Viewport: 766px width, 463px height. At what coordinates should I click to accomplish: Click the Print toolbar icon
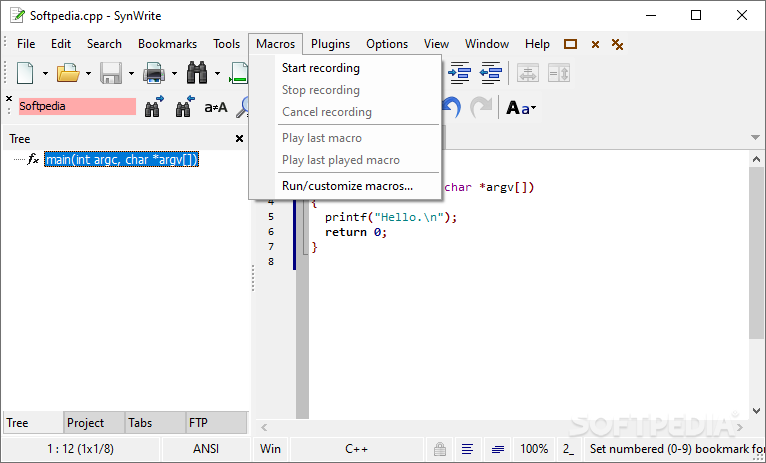tap(154, 73)
